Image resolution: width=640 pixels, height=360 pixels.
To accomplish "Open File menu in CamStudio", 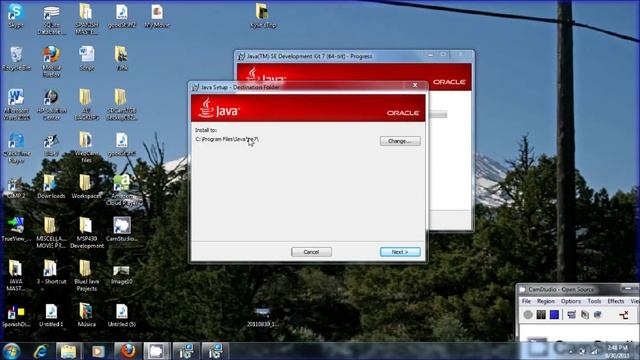I will [527, 301].
